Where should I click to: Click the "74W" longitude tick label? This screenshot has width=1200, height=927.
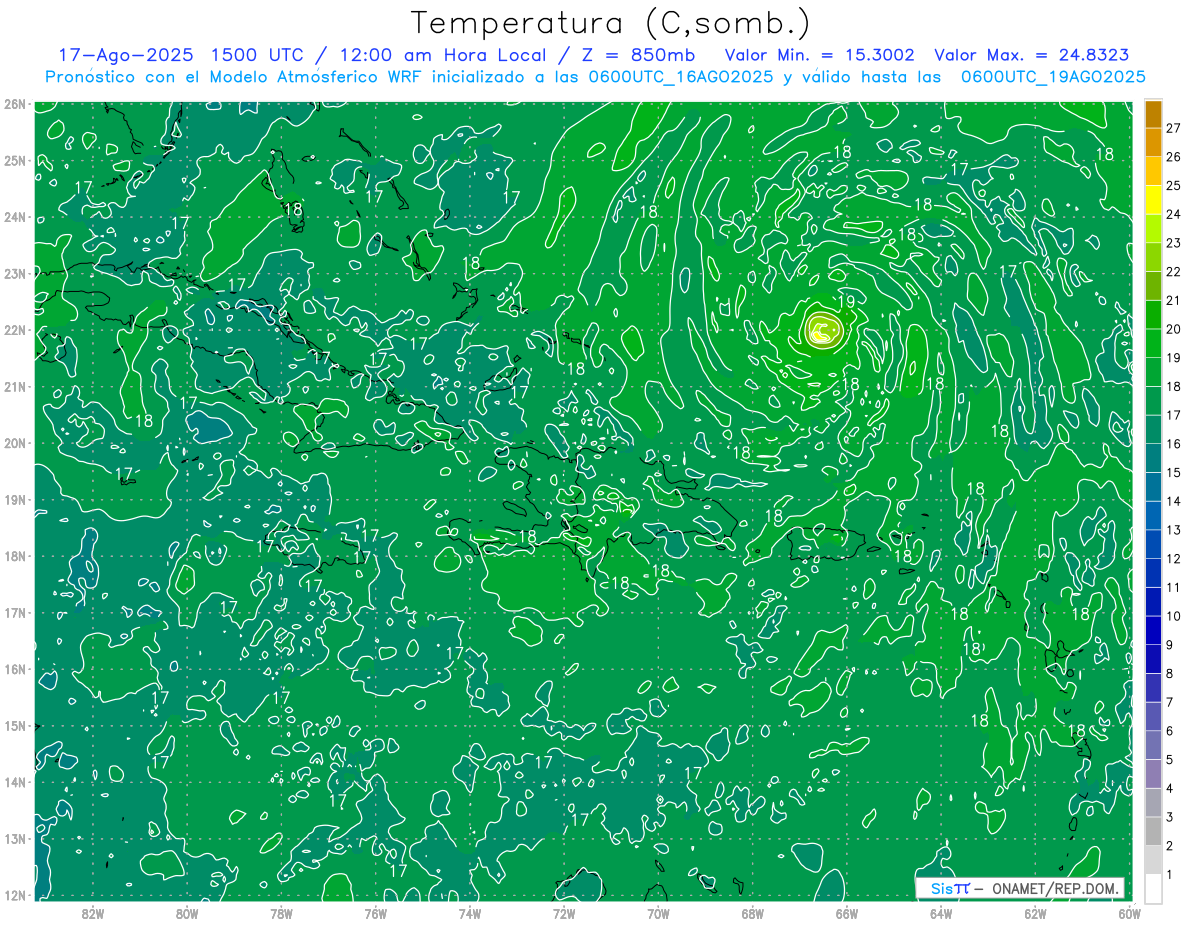pos(470,913)
